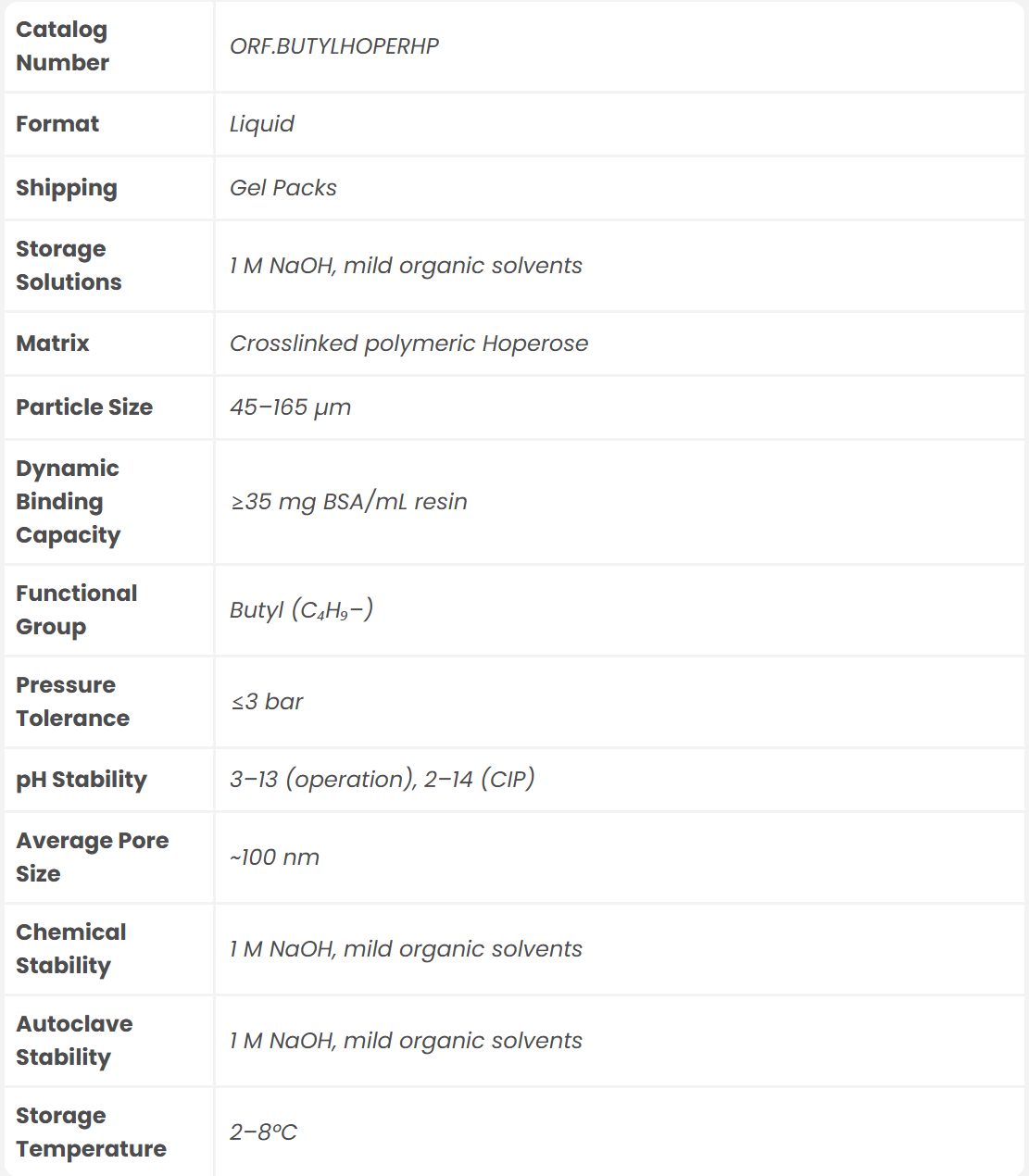
Task: Select Crosslinked polymeric Hoperose matrix value
Action: coord(408,344)
